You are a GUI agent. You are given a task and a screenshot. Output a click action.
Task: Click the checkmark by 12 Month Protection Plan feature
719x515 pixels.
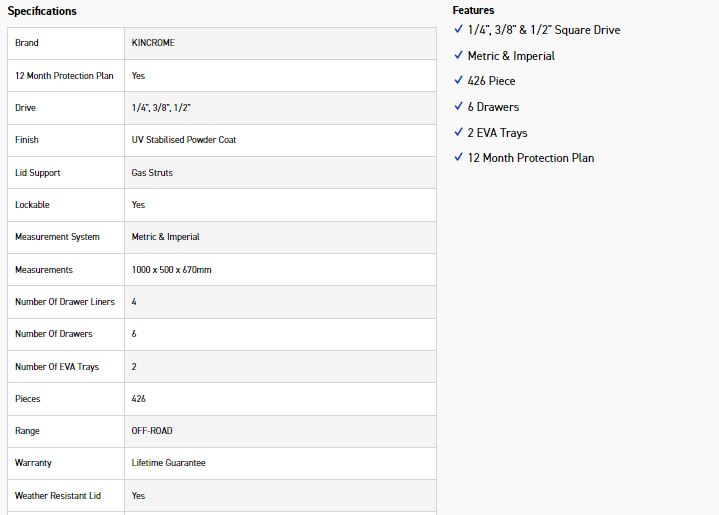tap(458, 158)
